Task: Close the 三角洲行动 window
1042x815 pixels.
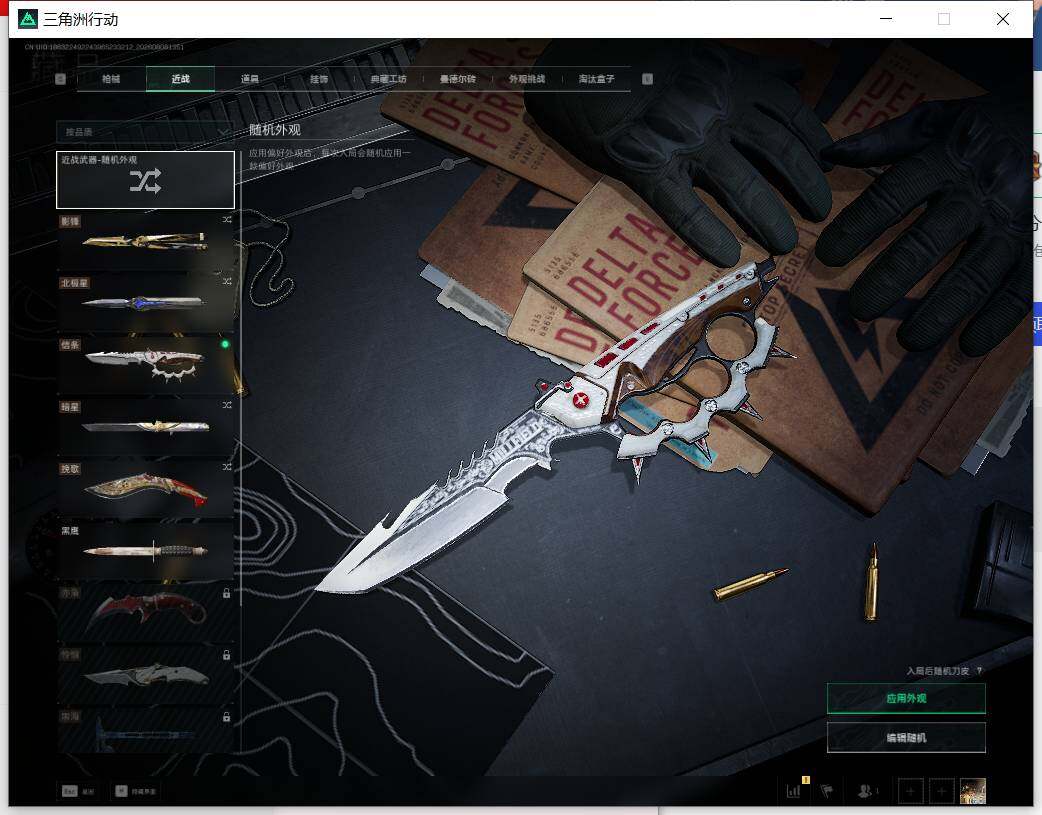Action: pyautogui.click(x=1003, y=19)
